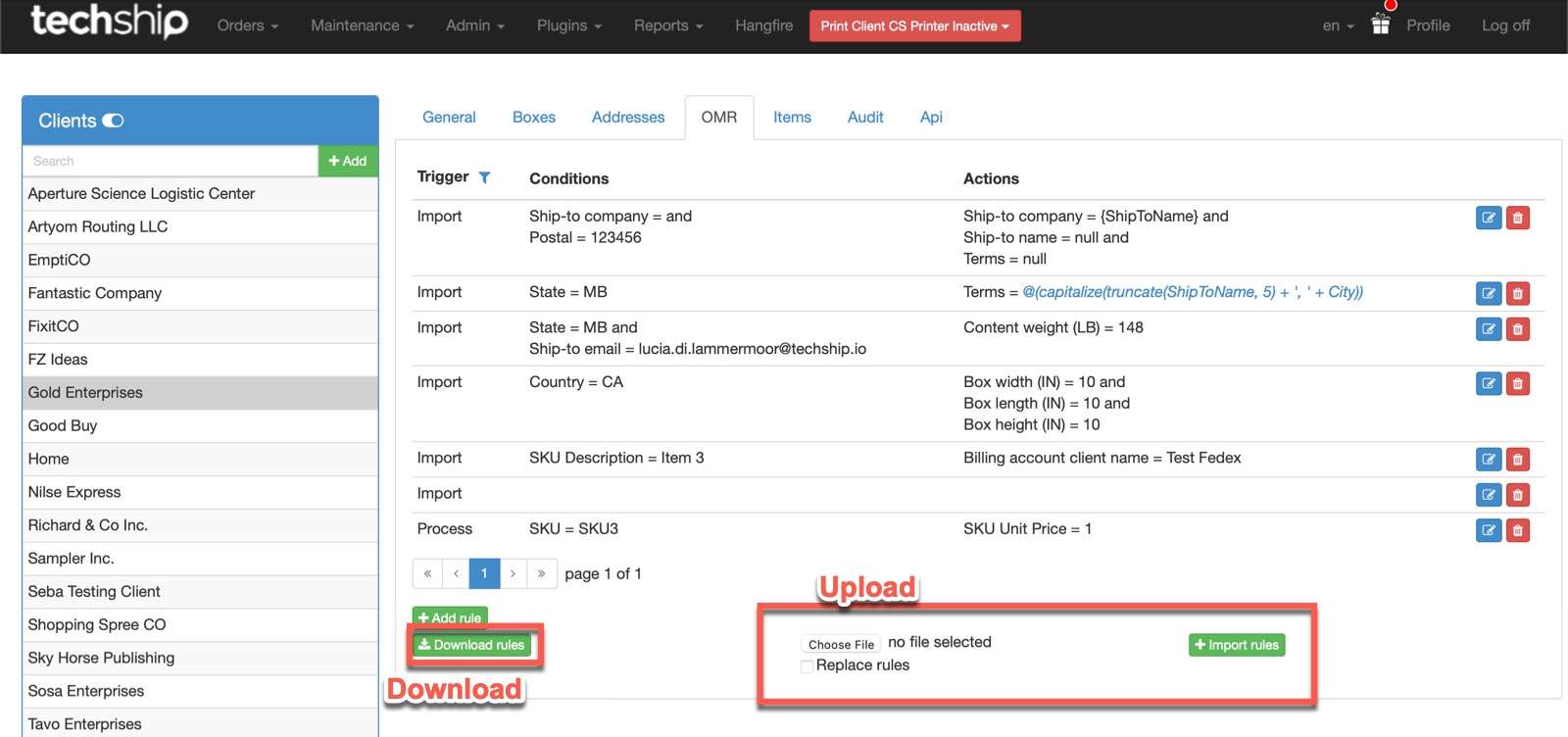Viewport: 1568px width, 737px height.
Task: Open the Audit tab
Action: [865, 117]
